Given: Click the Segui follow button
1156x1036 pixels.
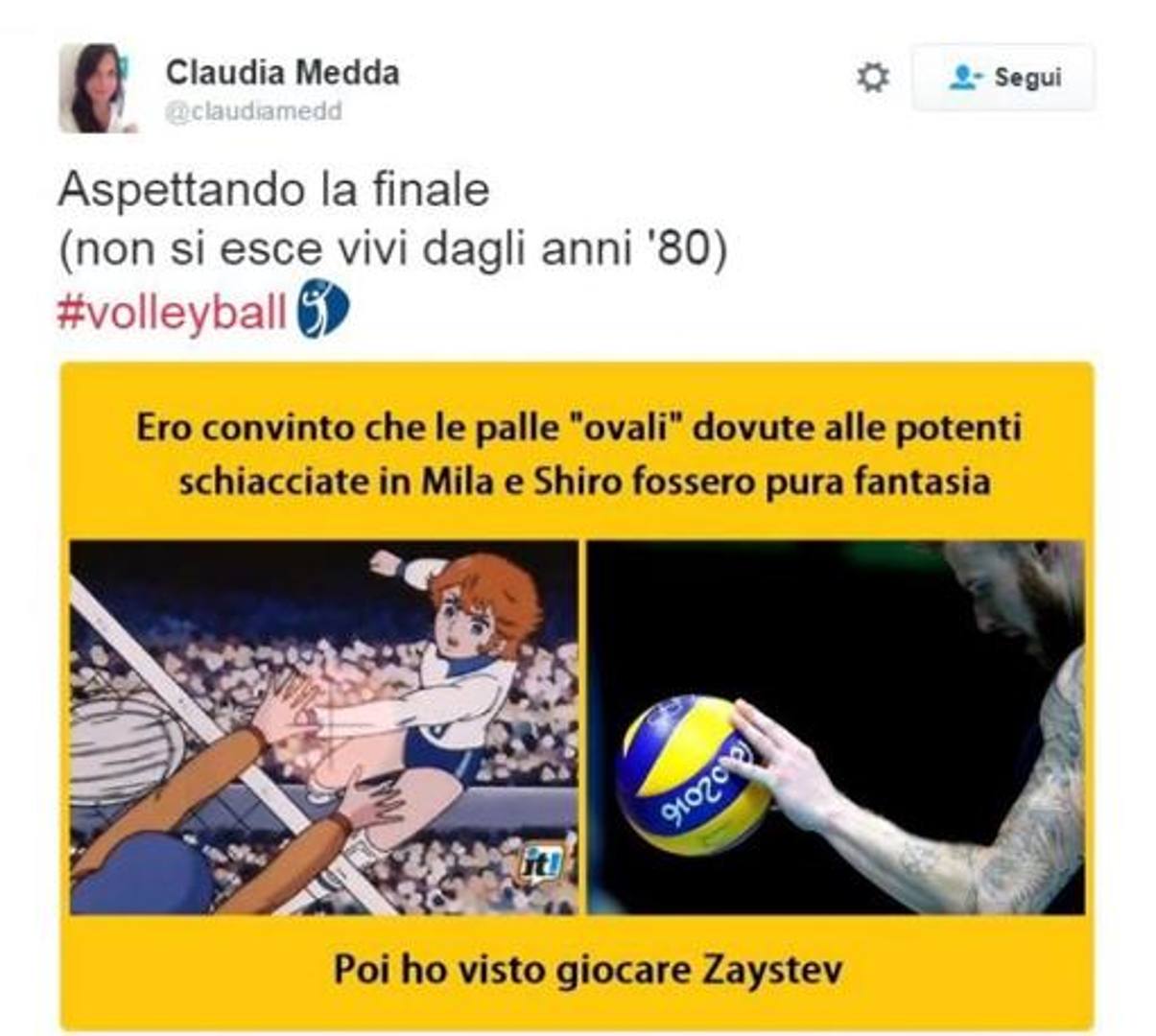Looking at the screenshot, I should pos(1003,77).
